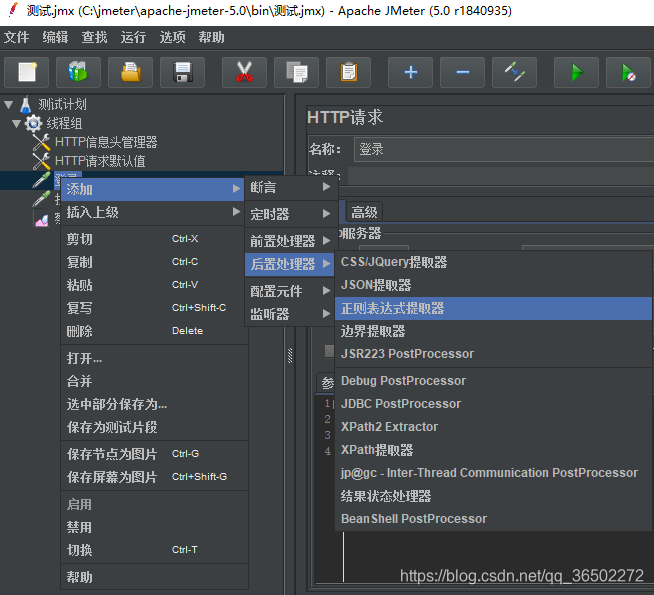Add Debug PostProcessor

[x=493, y=381]
